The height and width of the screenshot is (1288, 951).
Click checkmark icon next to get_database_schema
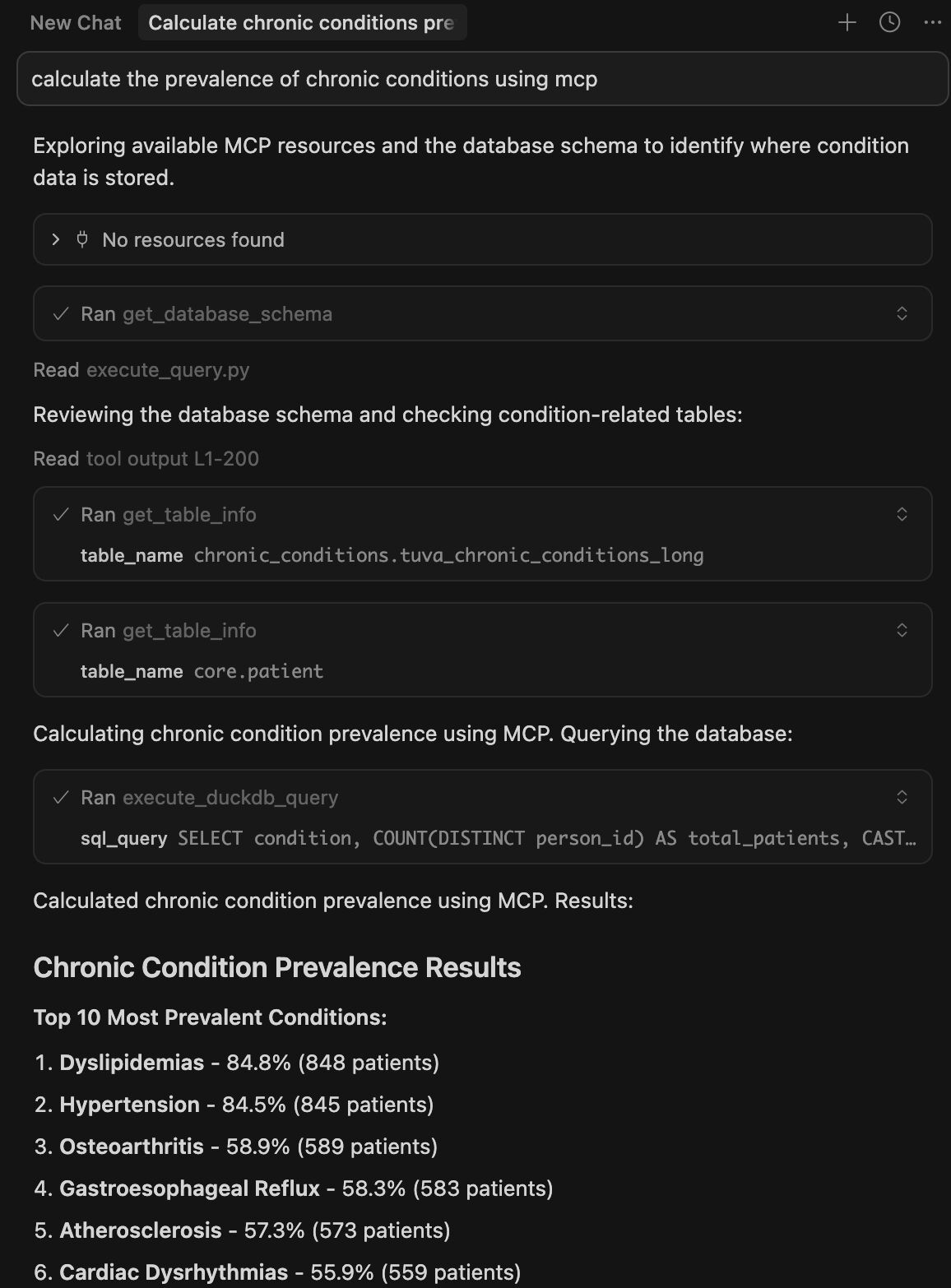[x=60, y=314]
